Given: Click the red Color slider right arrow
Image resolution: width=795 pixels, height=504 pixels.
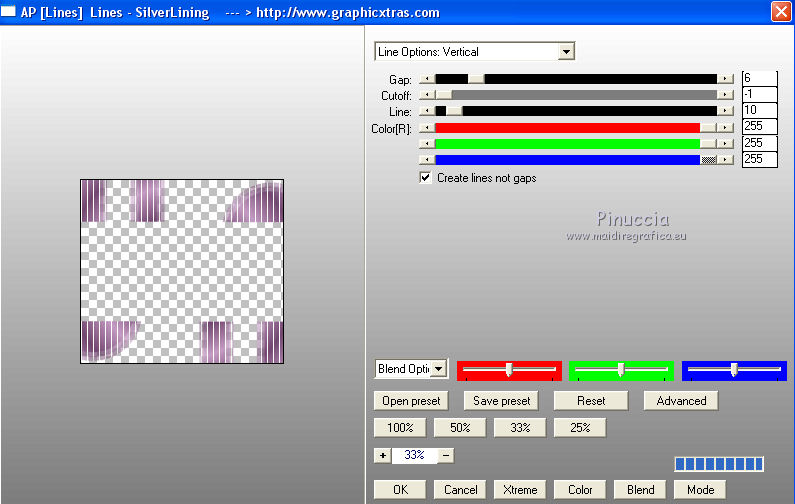Looking at the screenshot, I should point(726,128).
